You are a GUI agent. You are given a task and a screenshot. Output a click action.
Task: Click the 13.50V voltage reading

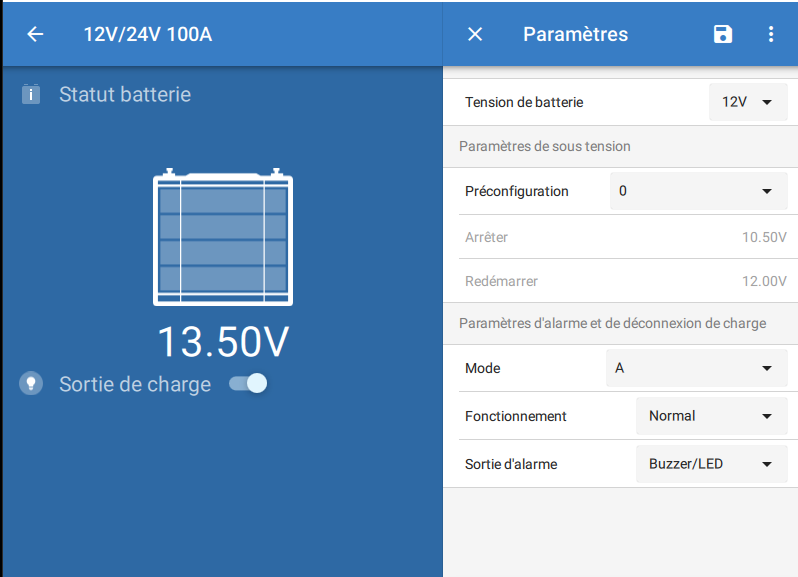point(223,342)
